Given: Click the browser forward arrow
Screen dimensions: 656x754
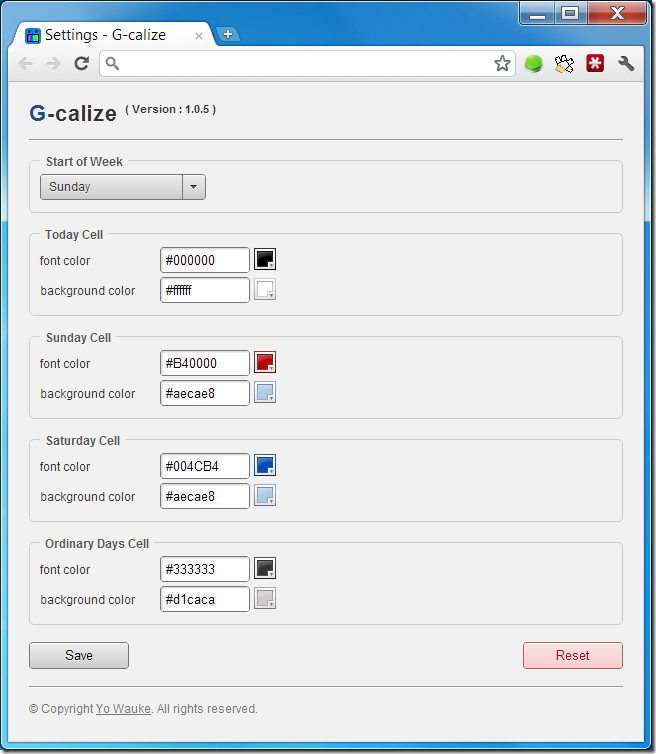Looking at the screenshot, I should [53, 63].
